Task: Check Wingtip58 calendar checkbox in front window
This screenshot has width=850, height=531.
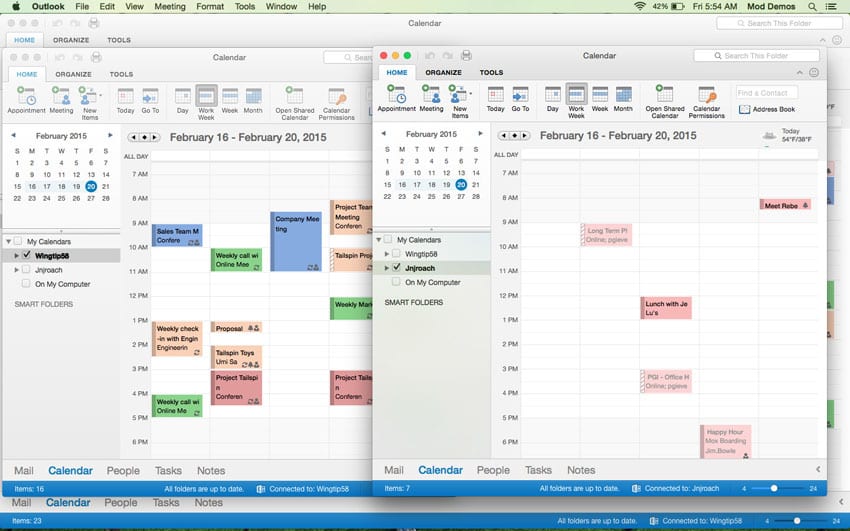Action: pyautogui.click(x=397, y=254)
